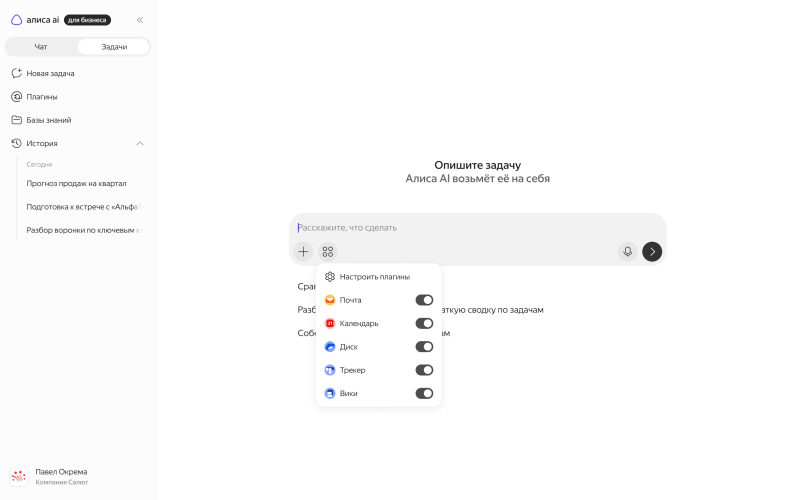Click the Knowledge bases folder icon

pyautogui.click(x=16, y=120)
